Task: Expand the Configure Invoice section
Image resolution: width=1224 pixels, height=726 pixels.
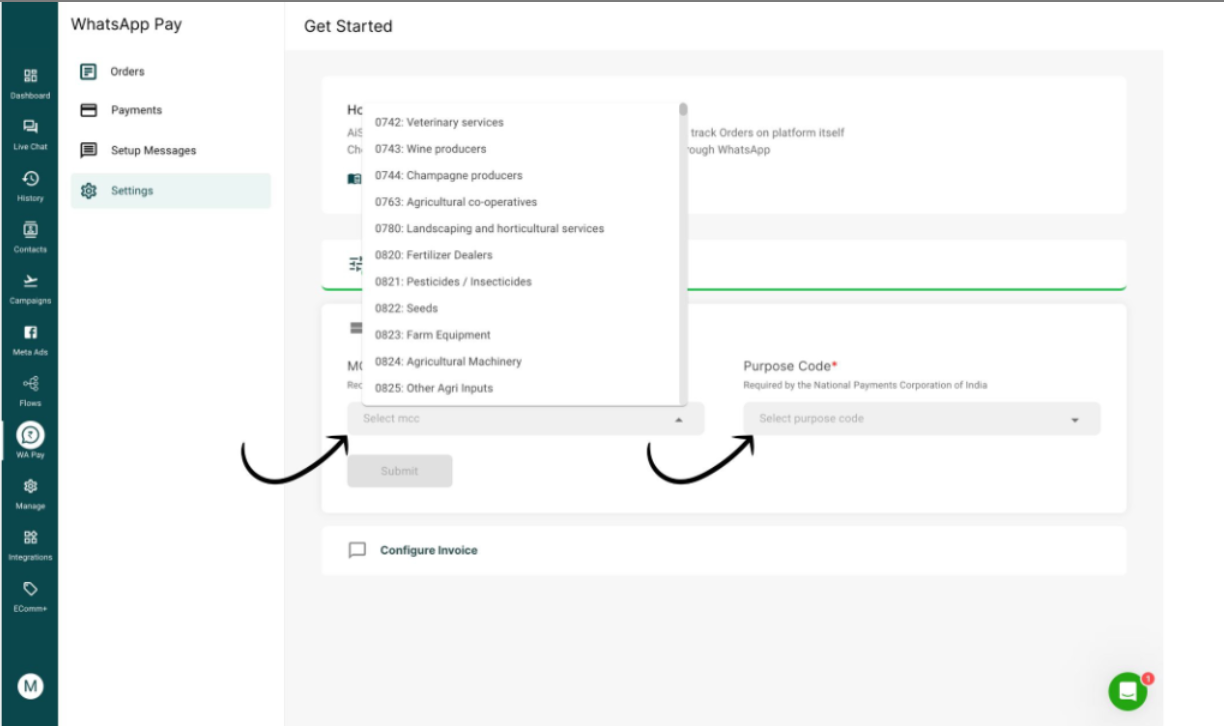Action: pyautogui.click(x=723, y=550)
